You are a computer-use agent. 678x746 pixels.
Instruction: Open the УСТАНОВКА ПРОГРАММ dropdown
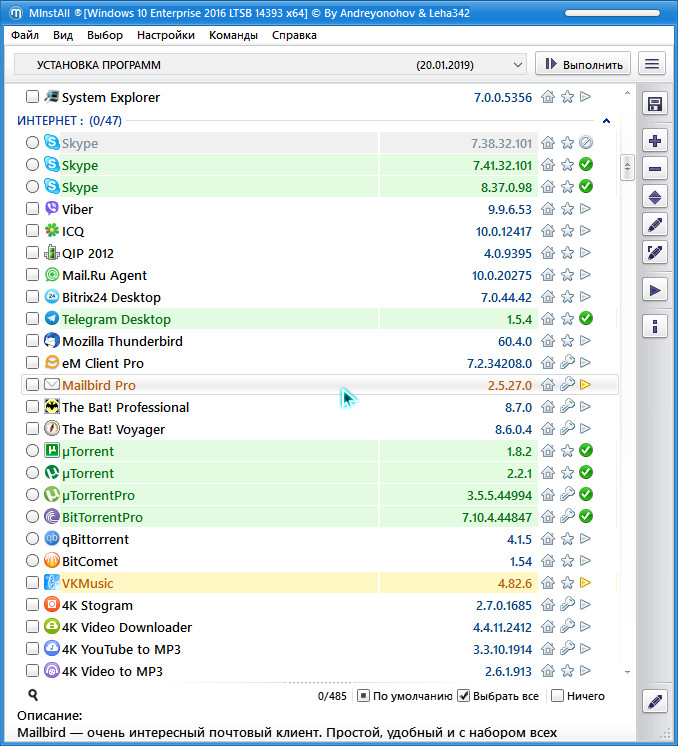pyautogui.click(x=270, y=65)
